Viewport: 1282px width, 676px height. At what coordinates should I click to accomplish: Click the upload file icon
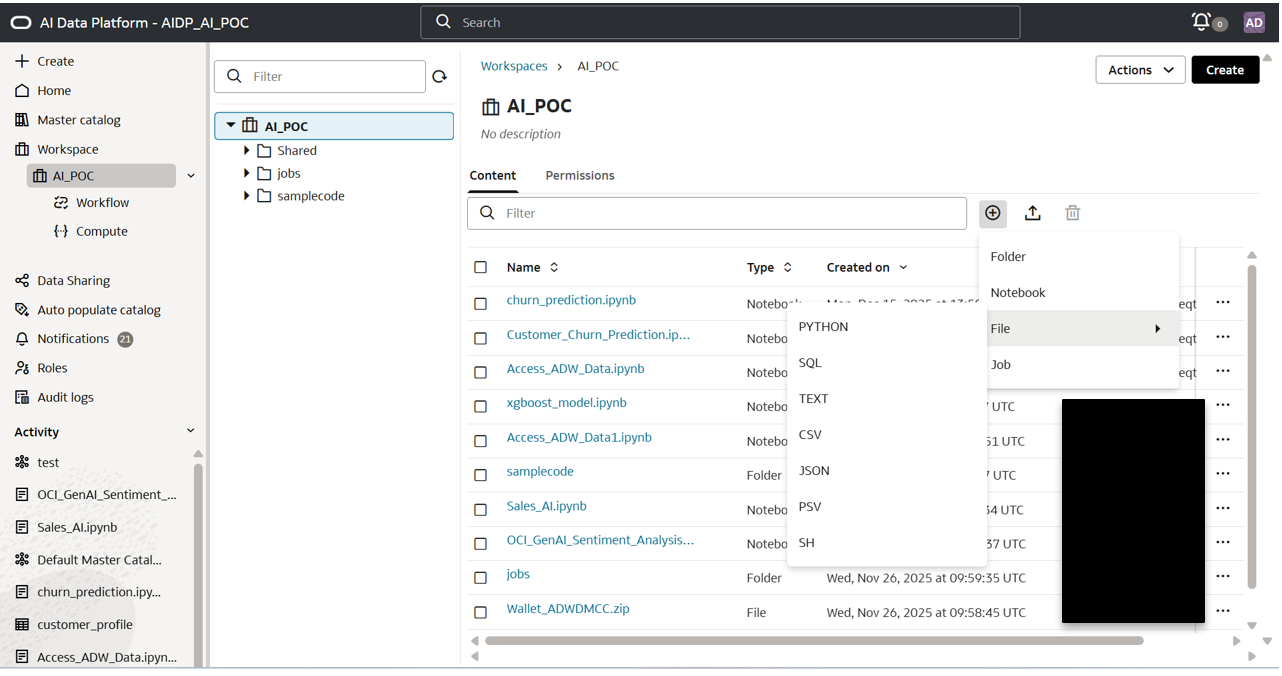1033,213
